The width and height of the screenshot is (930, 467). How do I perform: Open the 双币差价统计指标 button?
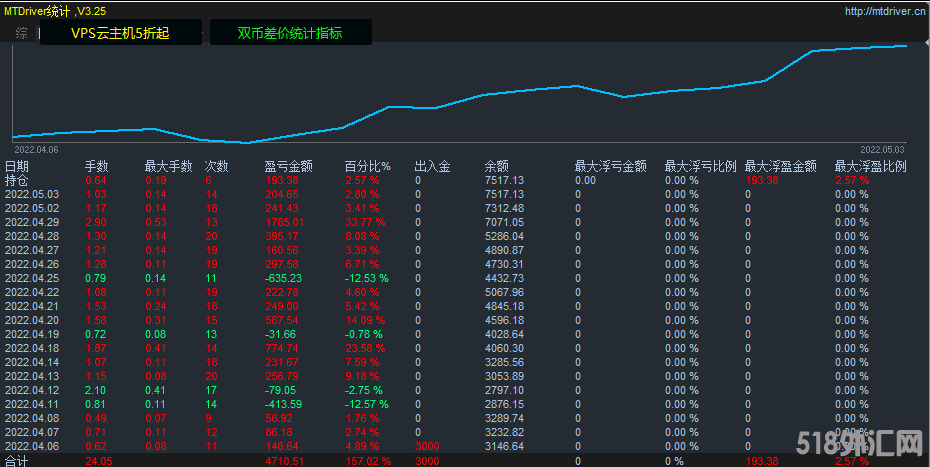[x=290, y=33]
